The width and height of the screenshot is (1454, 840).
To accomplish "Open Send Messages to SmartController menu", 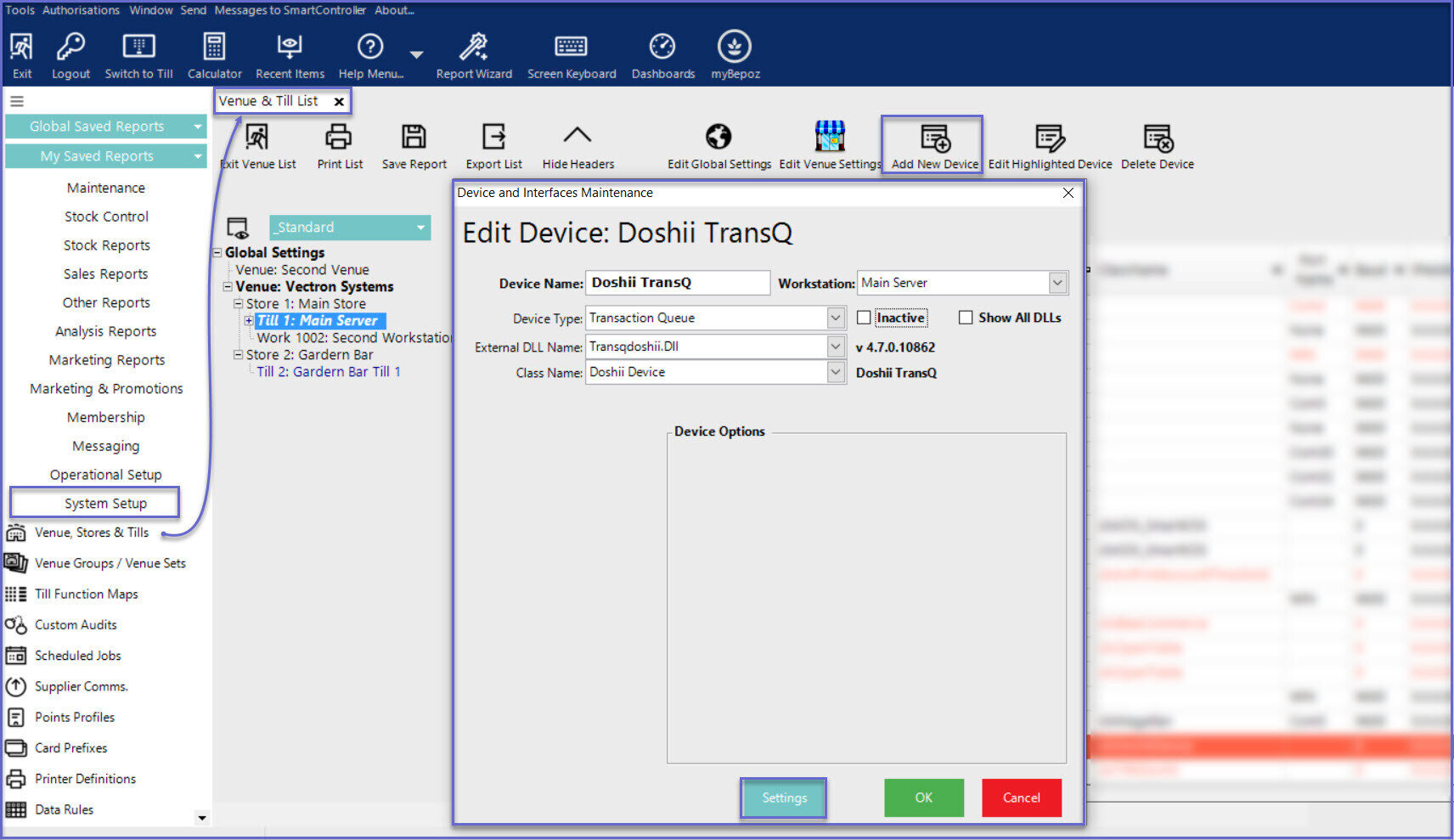I will 273,10.
